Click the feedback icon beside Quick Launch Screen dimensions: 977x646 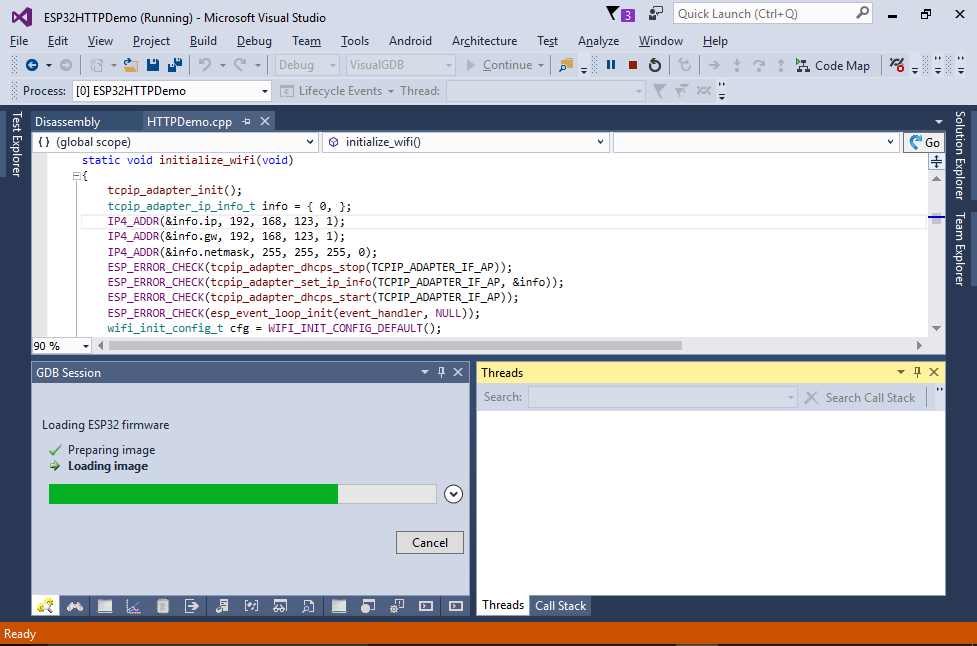[x=655, y=13]
